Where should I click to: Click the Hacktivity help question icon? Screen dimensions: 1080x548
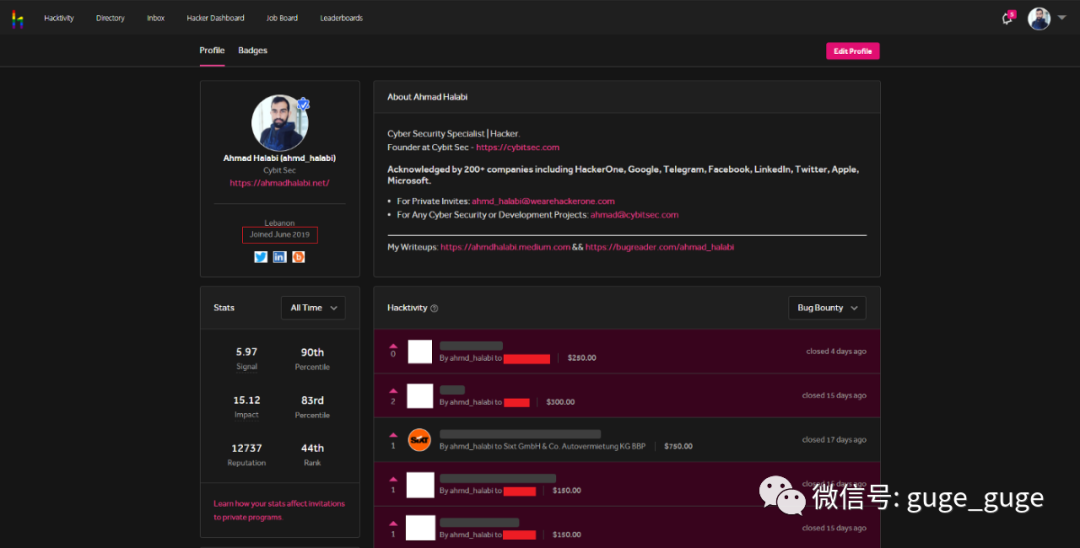[434, 308]
